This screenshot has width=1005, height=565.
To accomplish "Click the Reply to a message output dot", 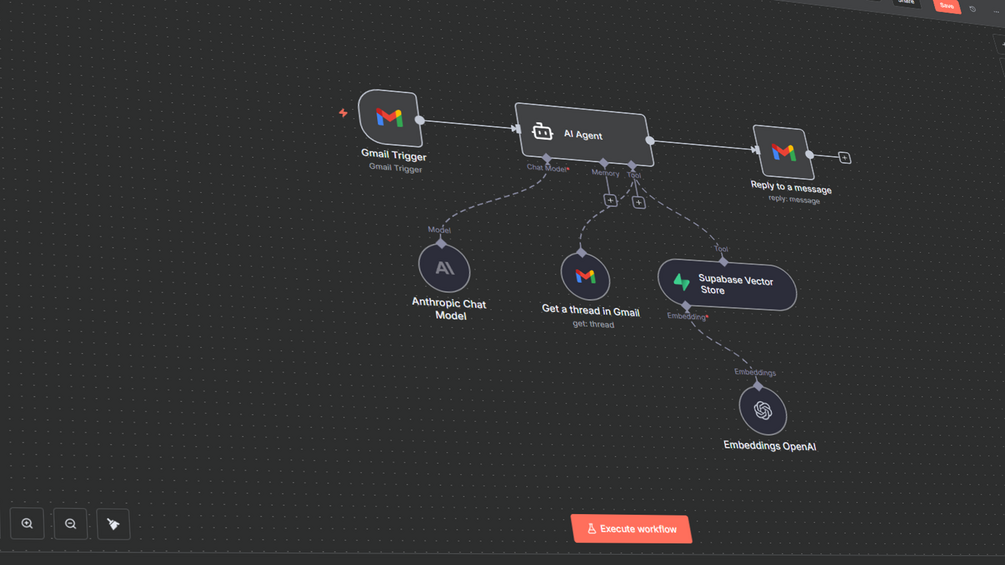I will click(810, 154).
